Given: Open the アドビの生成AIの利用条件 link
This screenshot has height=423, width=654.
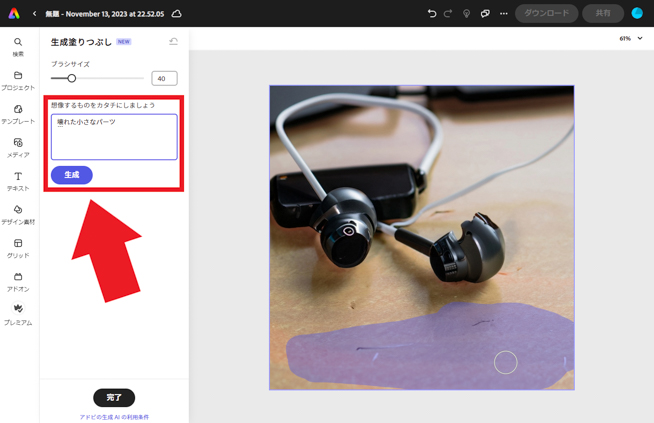Looking at the screenshot, I should [x=114, y=416].
